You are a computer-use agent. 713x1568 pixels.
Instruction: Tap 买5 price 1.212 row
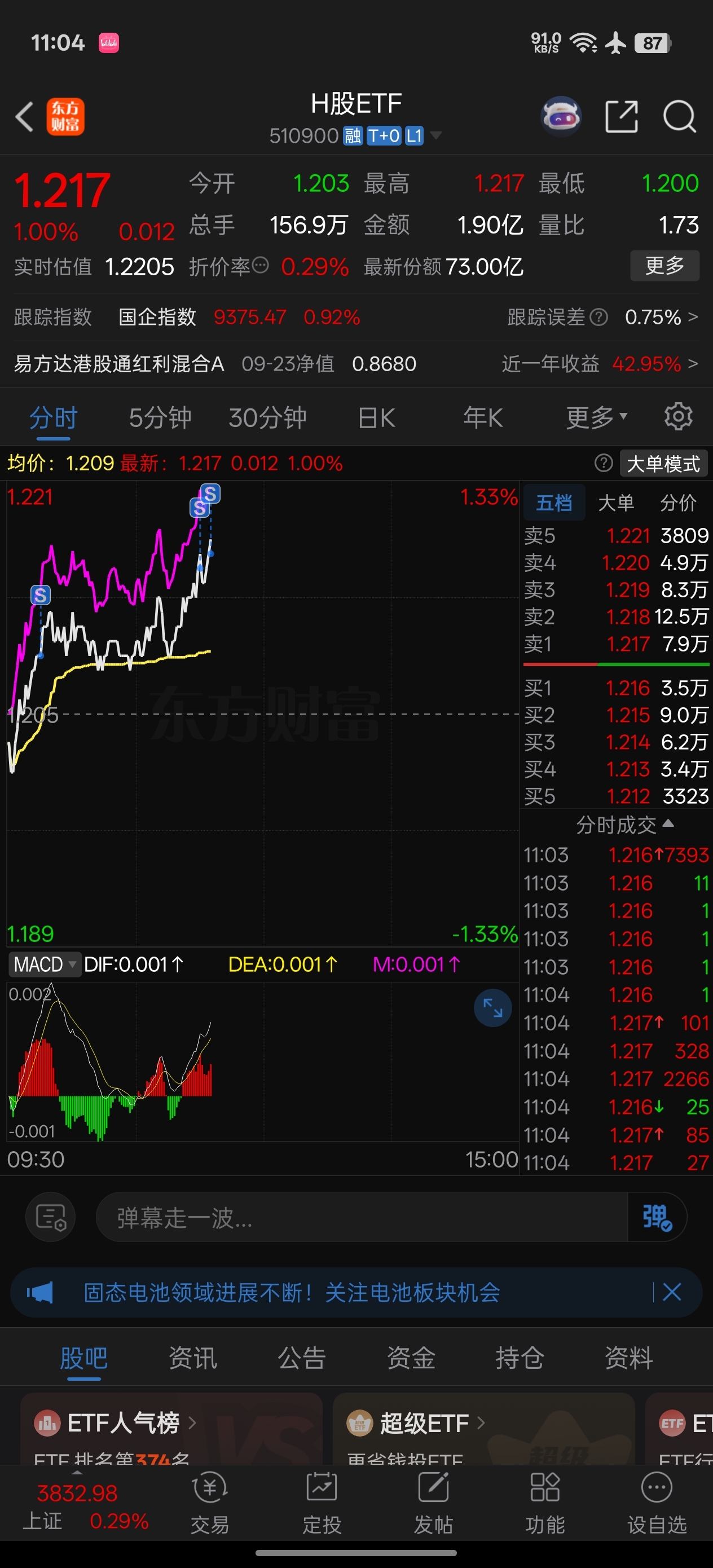(x=616, y=796)
